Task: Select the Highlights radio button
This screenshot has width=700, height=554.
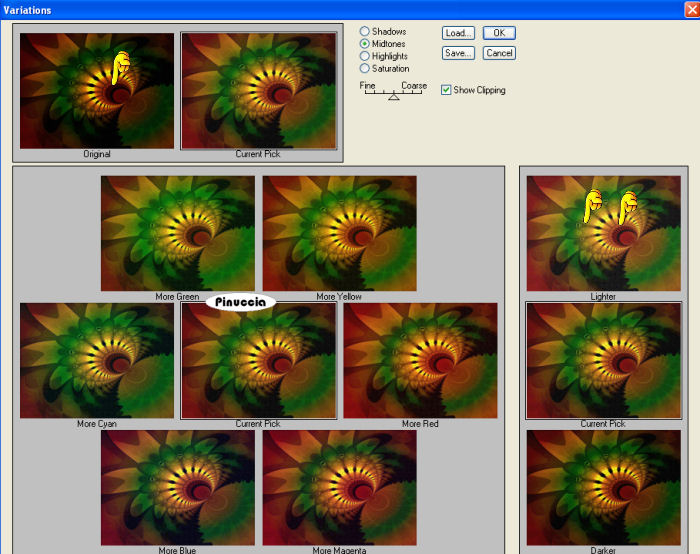Action: pos(365,56)
